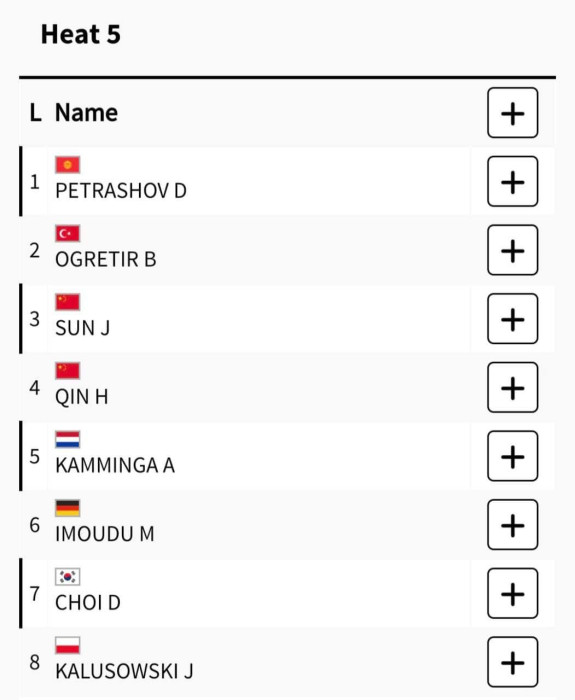The image size is (575, 700).
Task: Expand all rows with header plus button
Action: [512, 113]
